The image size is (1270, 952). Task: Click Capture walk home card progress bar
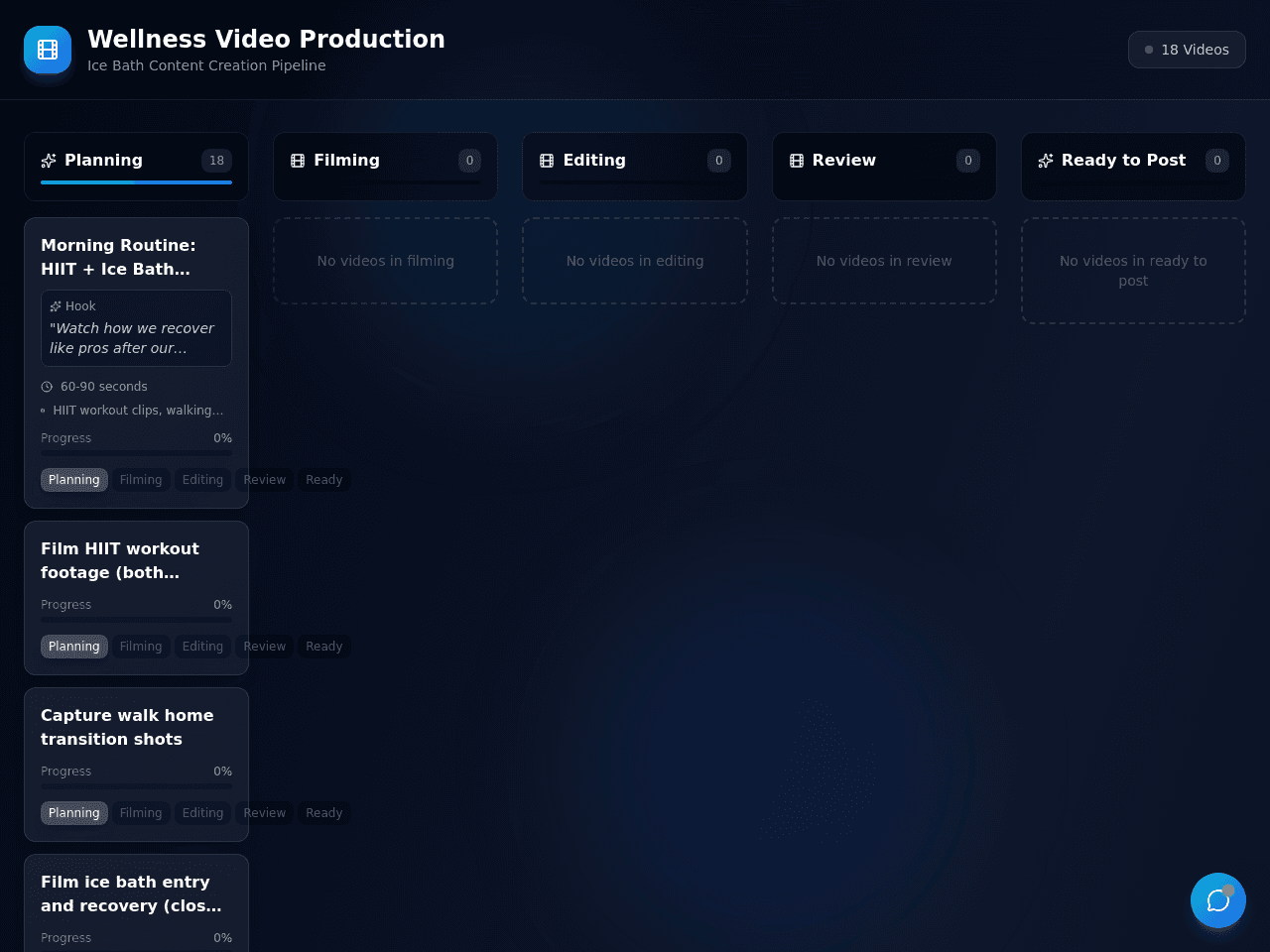pos(136,786)
